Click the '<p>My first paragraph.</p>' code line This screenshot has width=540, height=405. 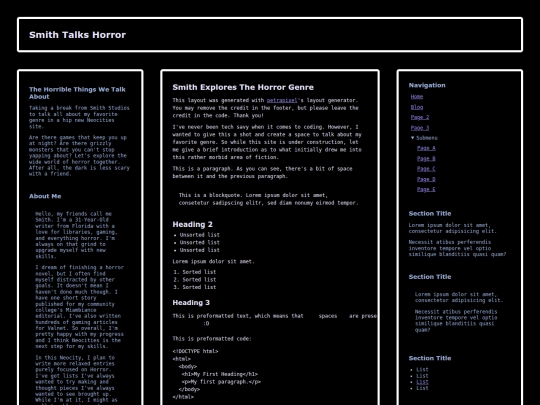[221, 382]
